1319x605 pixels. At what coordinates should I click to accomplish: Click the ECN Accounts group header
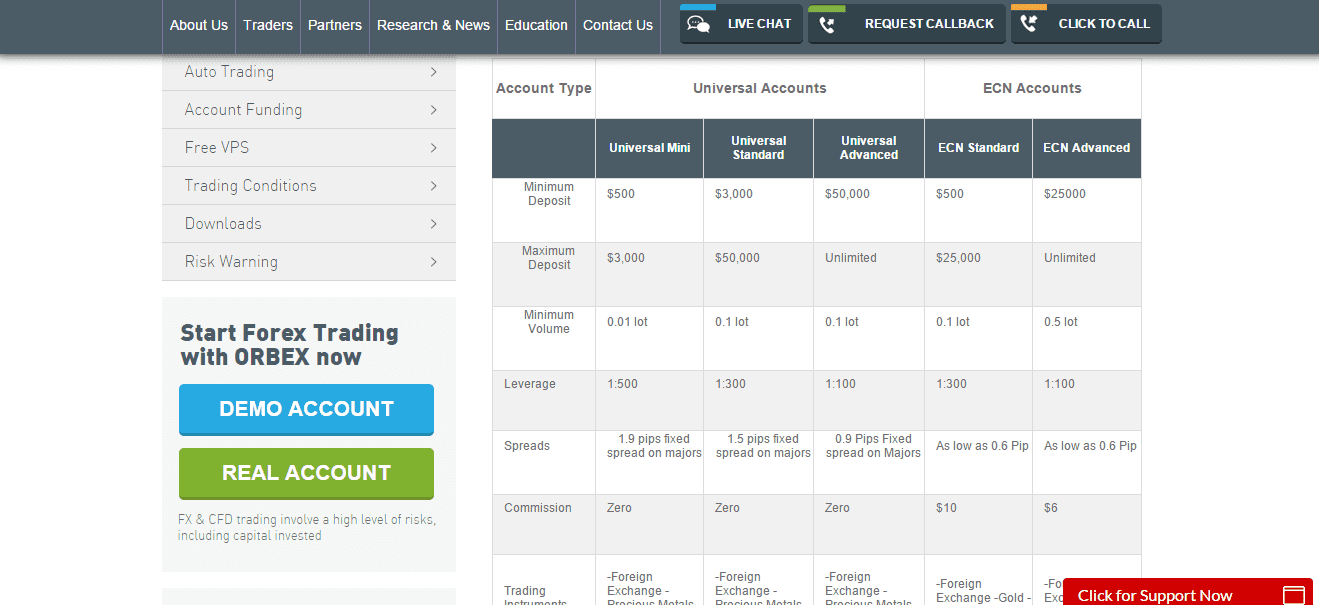1033,88
